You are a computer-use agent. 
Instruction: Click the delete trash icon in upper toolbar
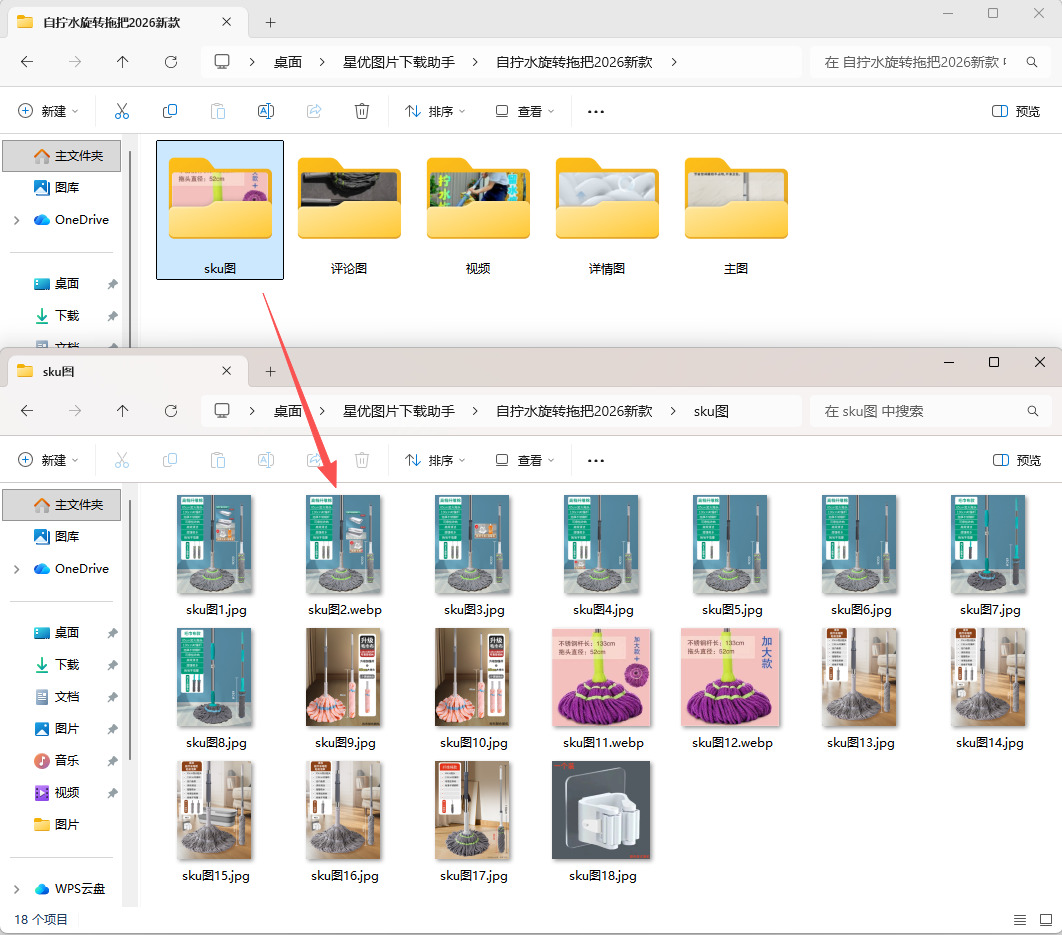[x=362, y=111]
